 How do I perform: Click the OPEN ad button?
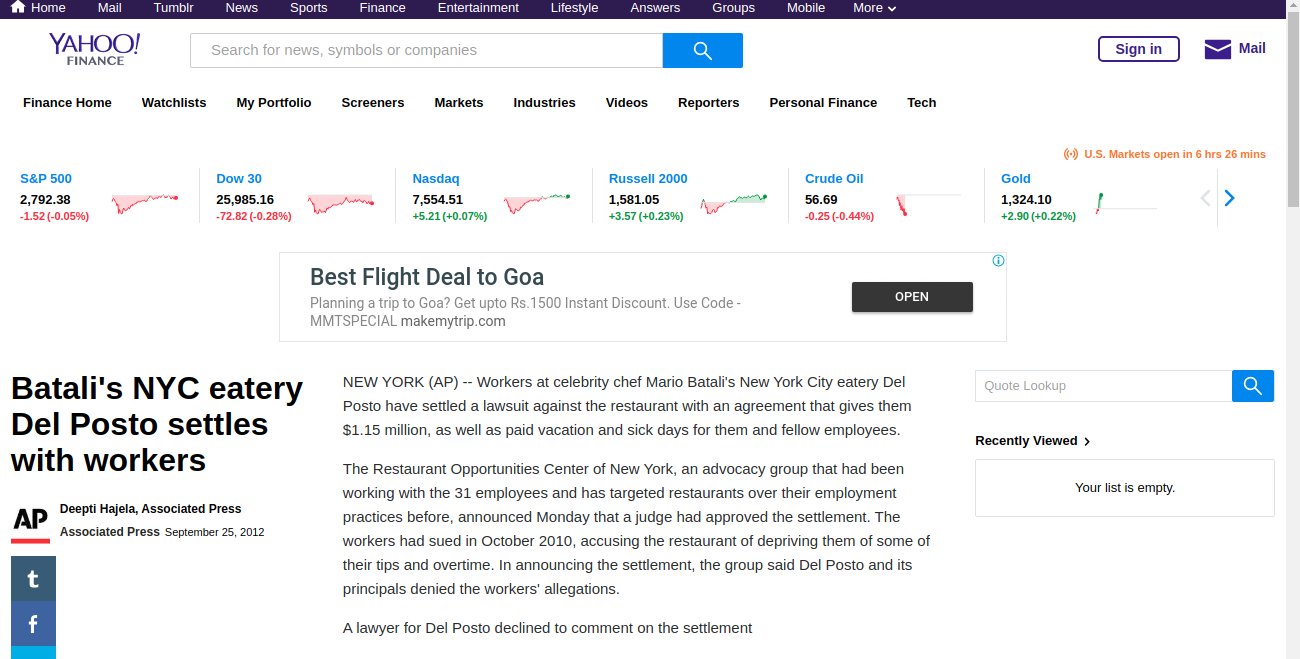(912, 297)
